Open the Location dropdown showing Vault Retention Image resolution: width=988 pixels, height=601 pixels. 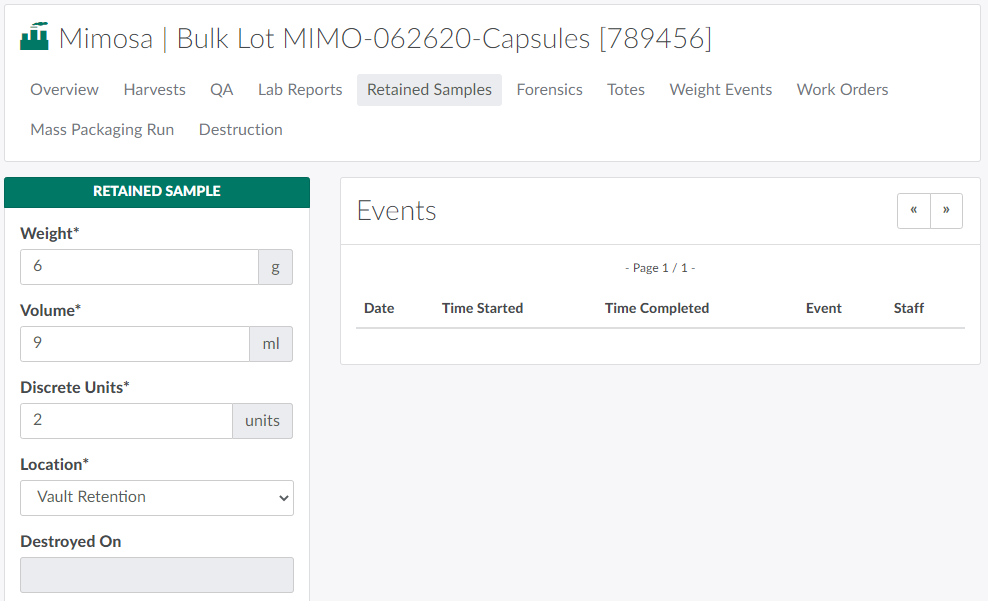[x=157, y=498]
